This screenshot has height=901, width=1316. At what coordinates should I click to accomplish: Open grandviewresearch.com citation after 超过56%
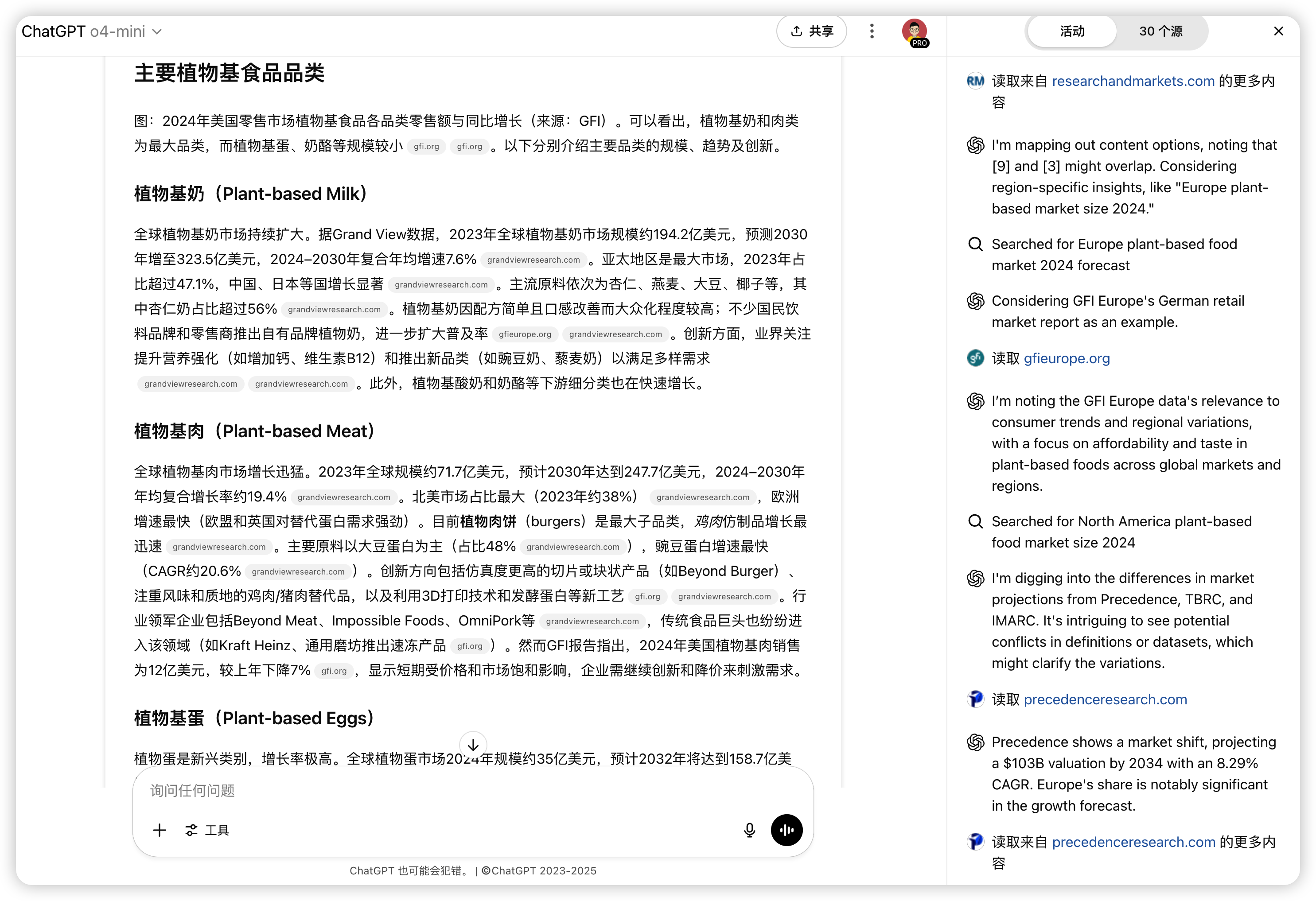tap(334, 310)
